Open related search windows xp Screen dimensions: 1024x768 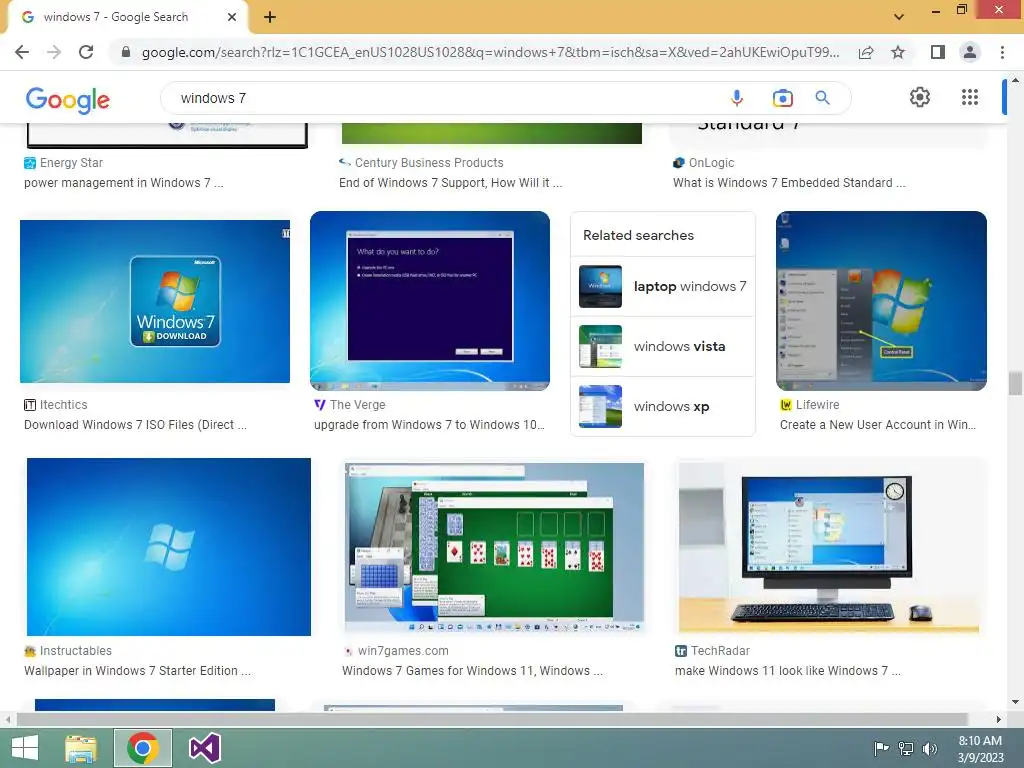[x=663, y=406]
